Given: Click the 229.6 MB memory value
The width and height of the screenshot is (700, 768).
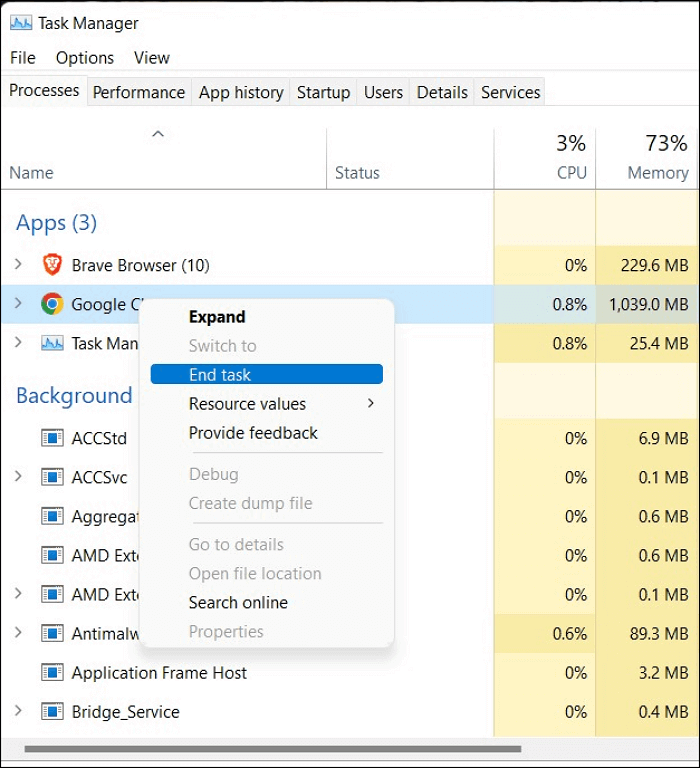Looking at the screenshot, I should coord(654,265).
